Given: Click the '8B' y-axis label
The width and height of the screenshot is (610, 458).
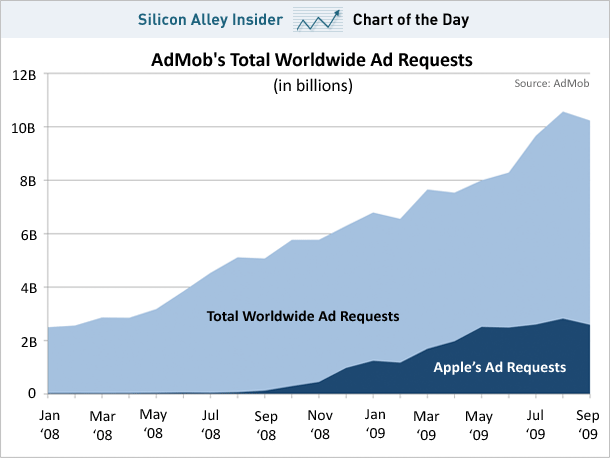Looking at the screenshot, I should pos(28,181).
